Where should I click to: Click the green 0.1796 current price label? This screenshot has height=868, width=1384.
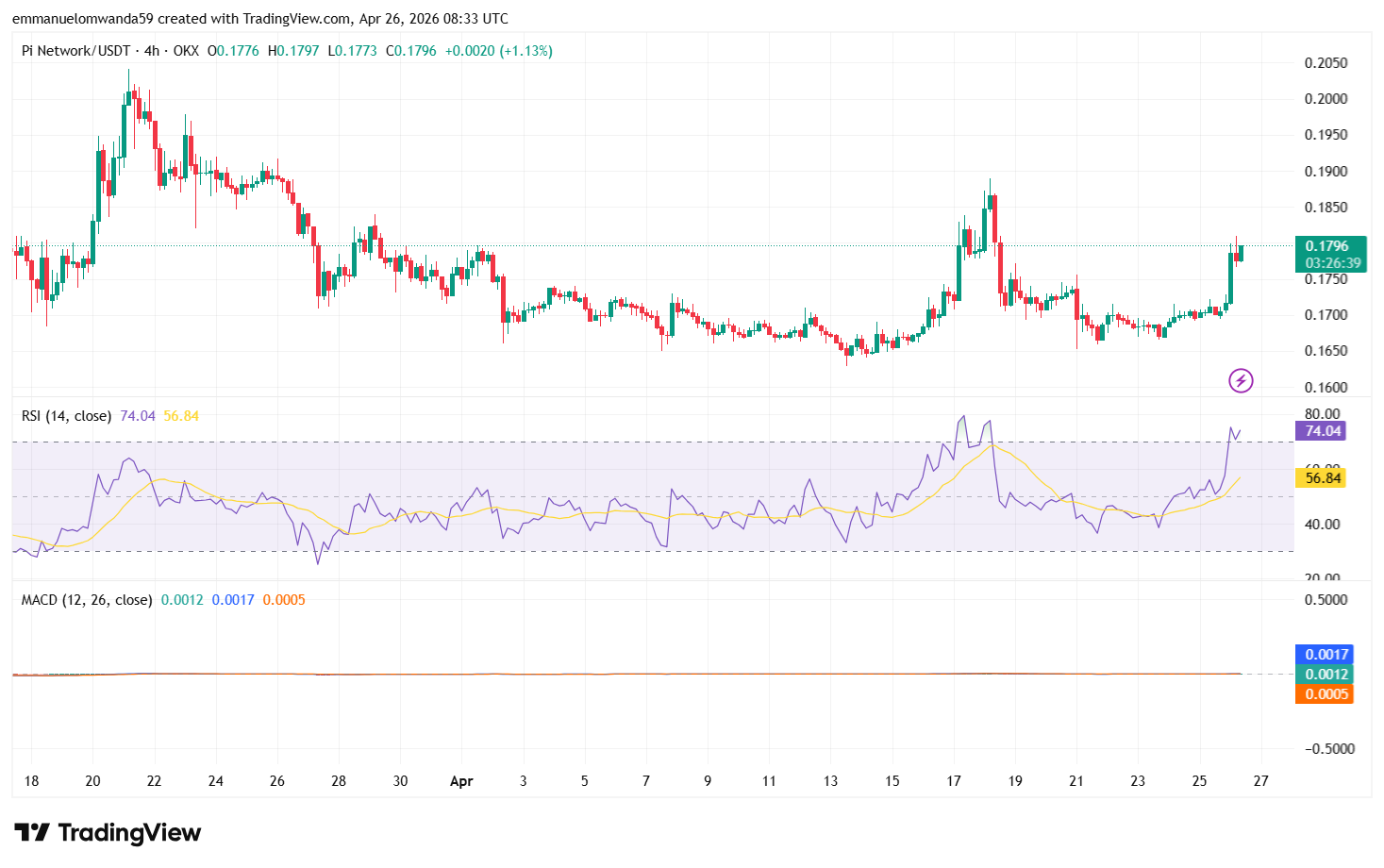point(1329,246)
